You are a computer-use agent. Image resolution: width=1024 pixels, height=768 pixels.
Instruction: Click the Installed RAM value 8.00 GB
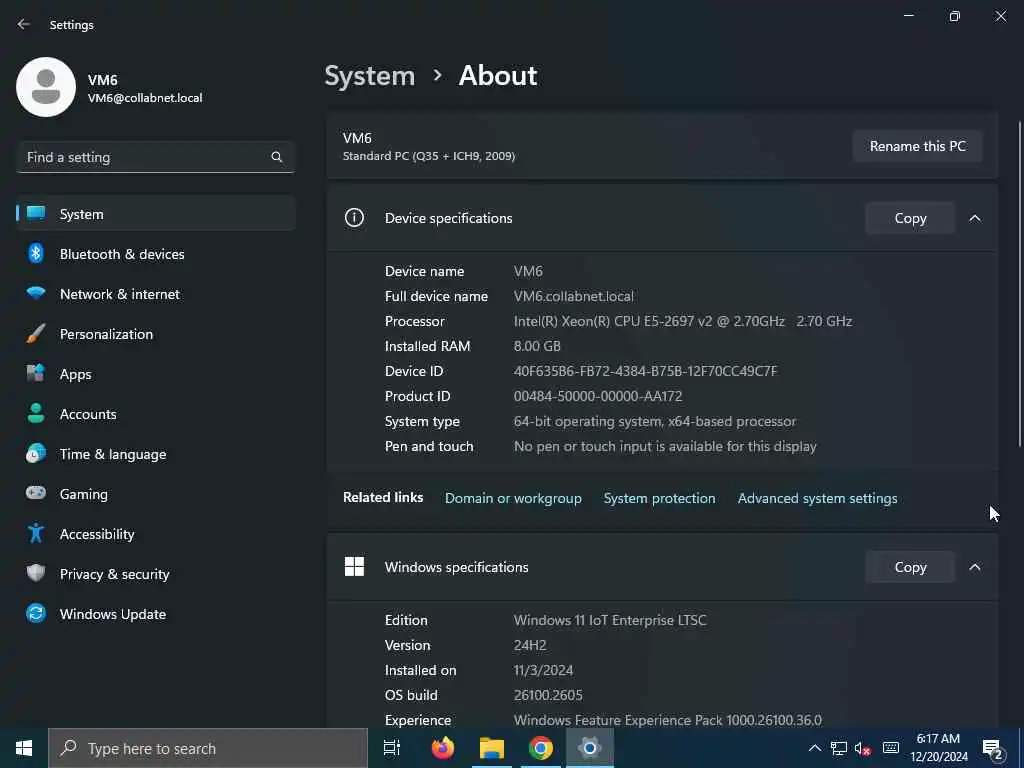click(x=537, y=346)
